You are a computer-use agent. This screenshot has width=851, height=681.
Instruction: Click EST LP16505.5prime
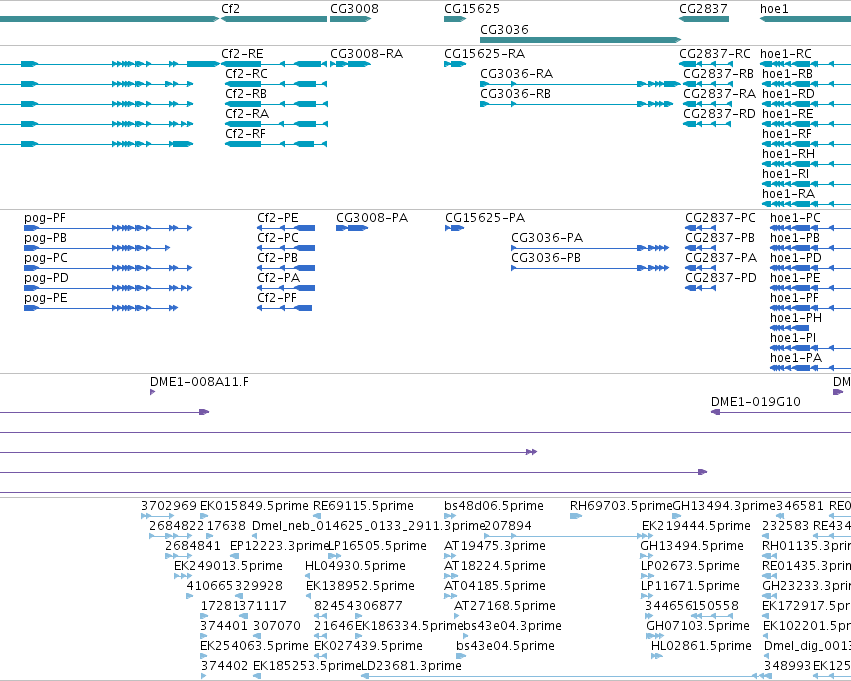[x=377, y=546]
